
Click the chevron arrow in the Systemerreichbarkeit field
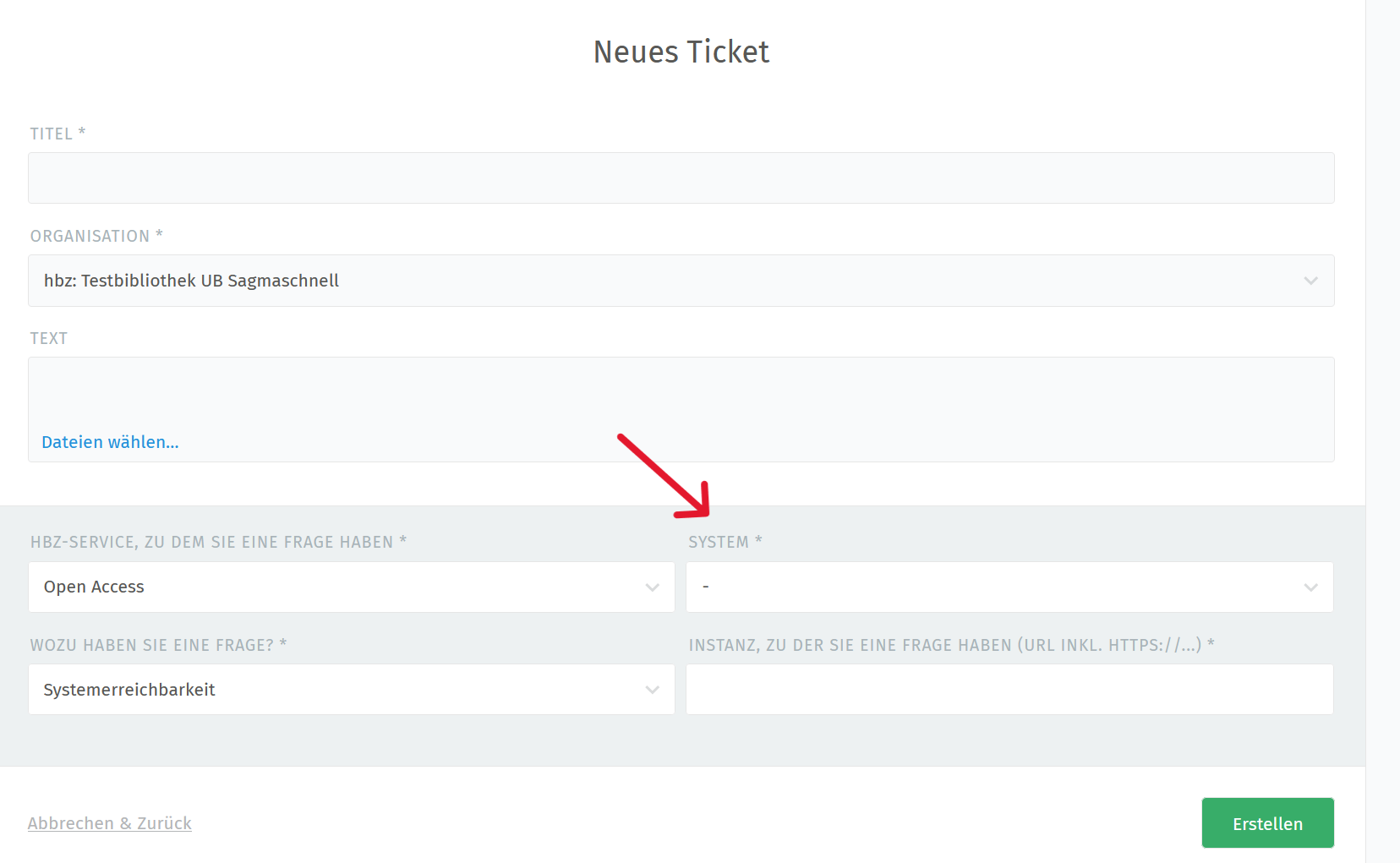(652, 690)
